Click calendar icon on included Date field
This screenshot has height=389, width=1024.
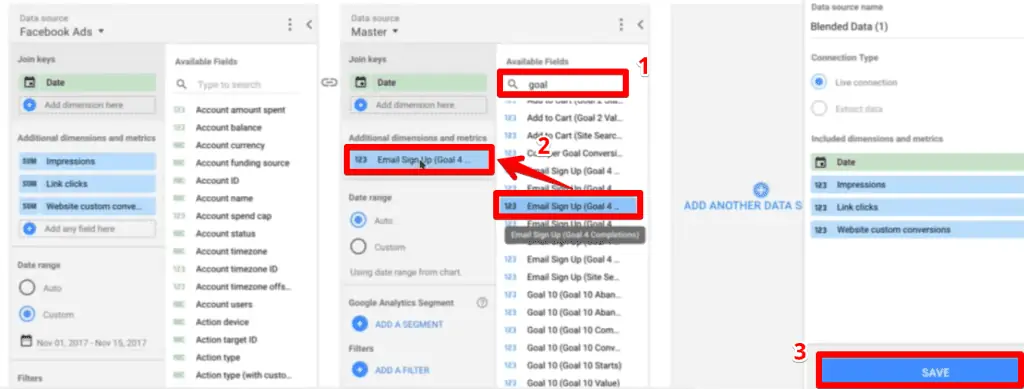pos(820,162)
